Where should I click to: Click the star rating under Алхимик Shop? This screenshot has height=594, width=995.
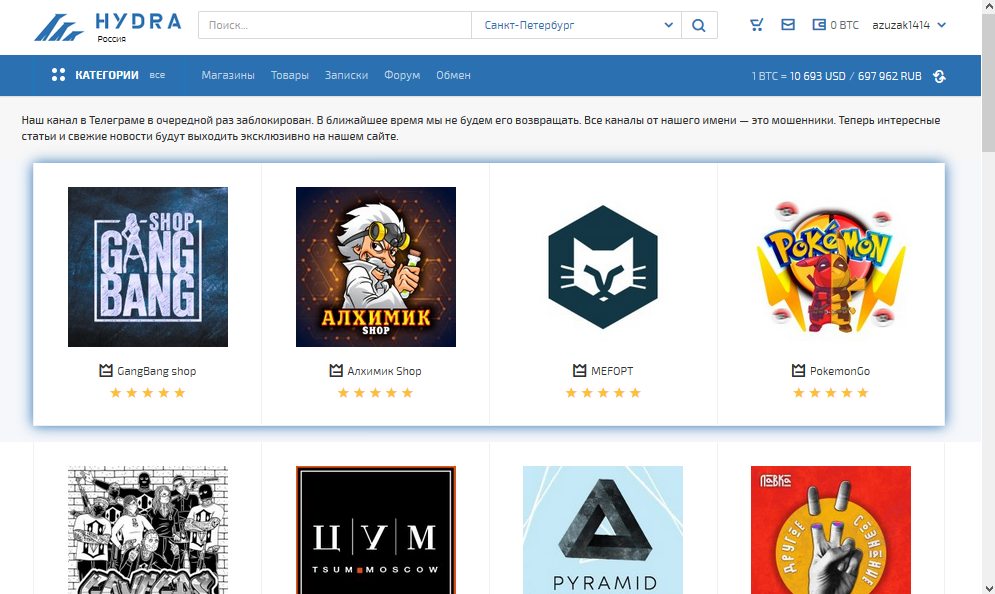coord(376,393)
